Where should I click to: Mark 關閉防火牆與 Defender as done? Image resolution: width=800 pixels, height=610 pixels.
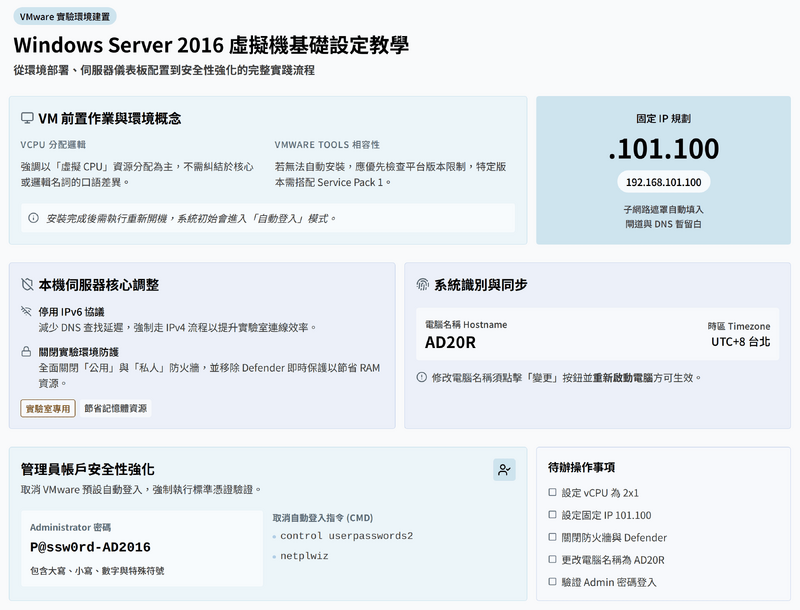(553, 538)
